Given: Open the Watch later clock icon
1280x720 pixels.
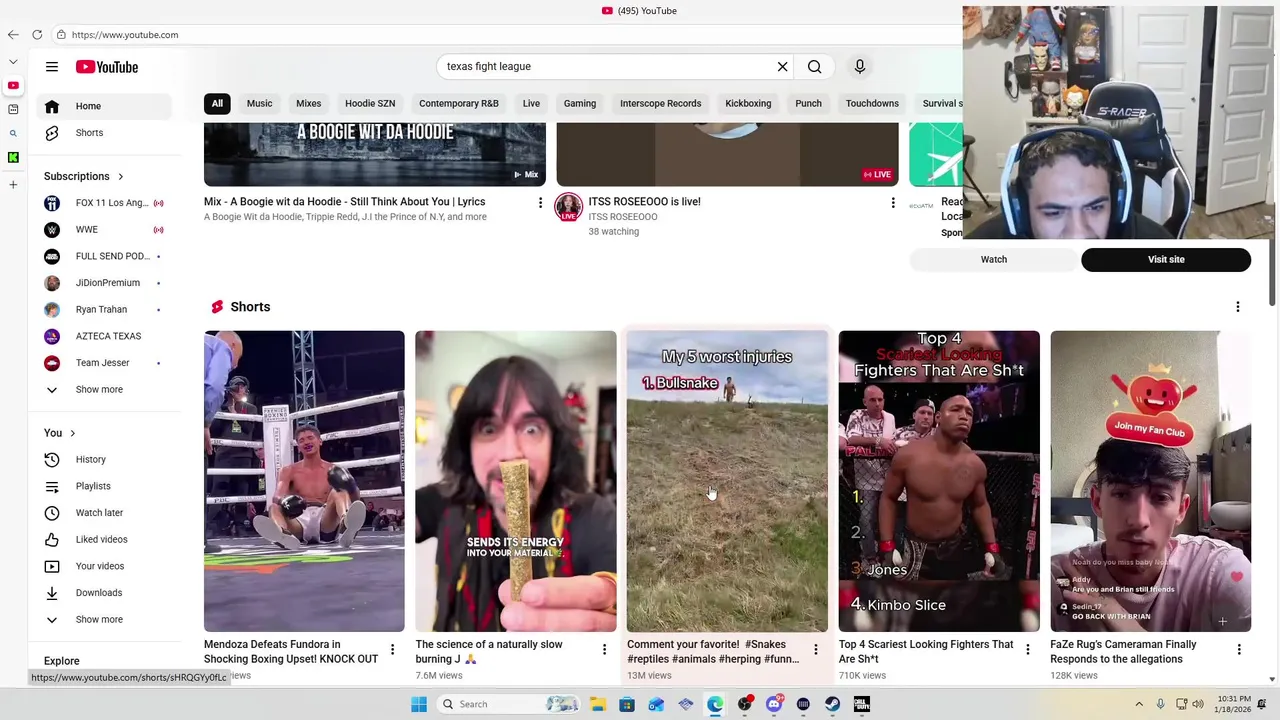Looking at the screenshot, I should point(52,513).
